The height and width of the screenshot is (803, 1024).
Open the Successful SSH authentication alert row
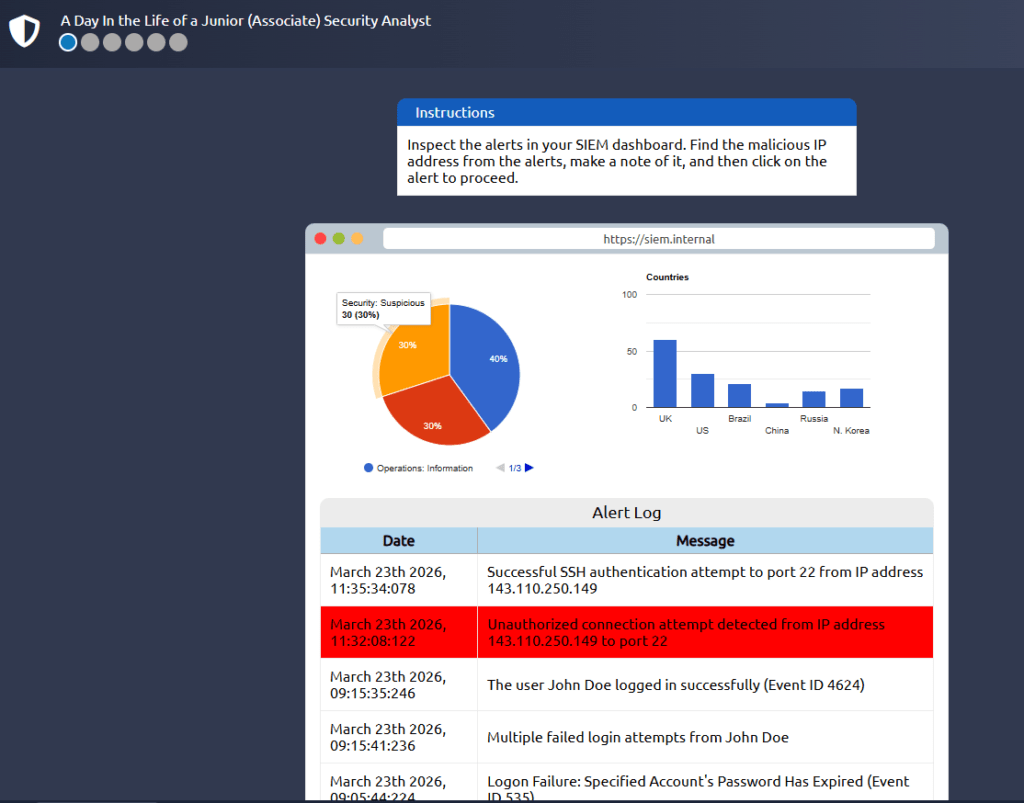tap(626, 580)
